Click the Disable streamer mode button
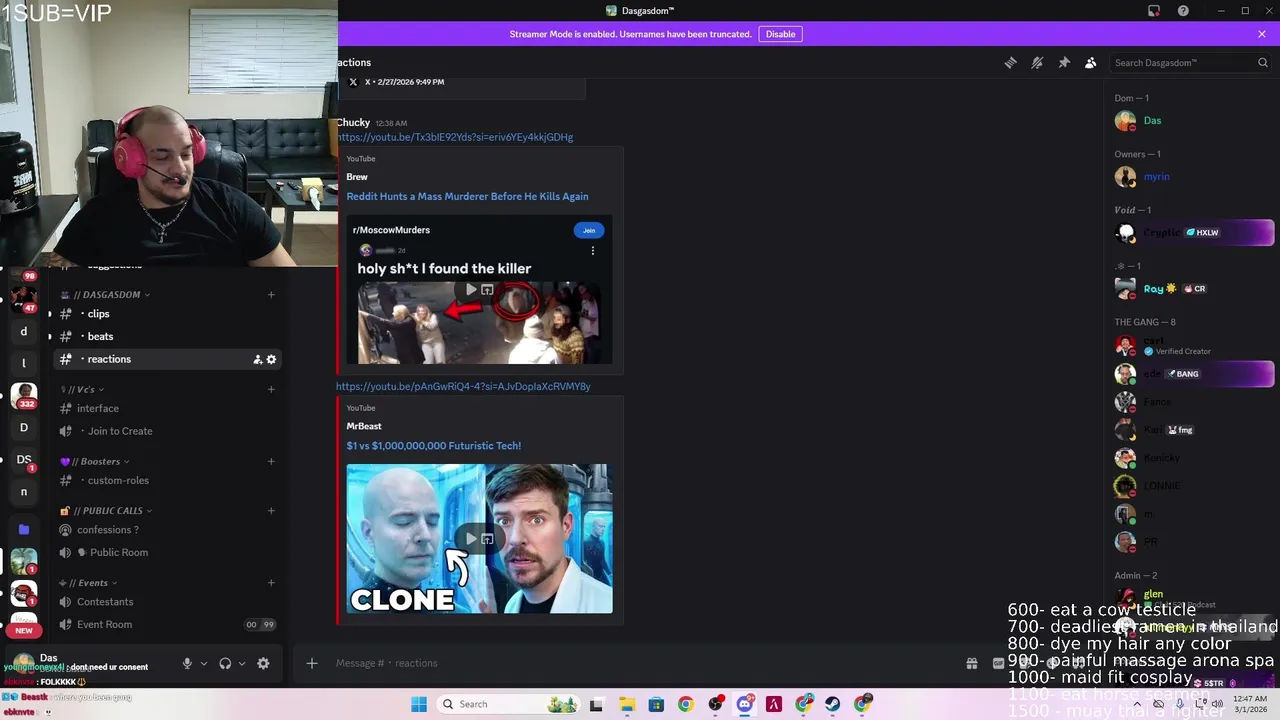 (780, 34)
